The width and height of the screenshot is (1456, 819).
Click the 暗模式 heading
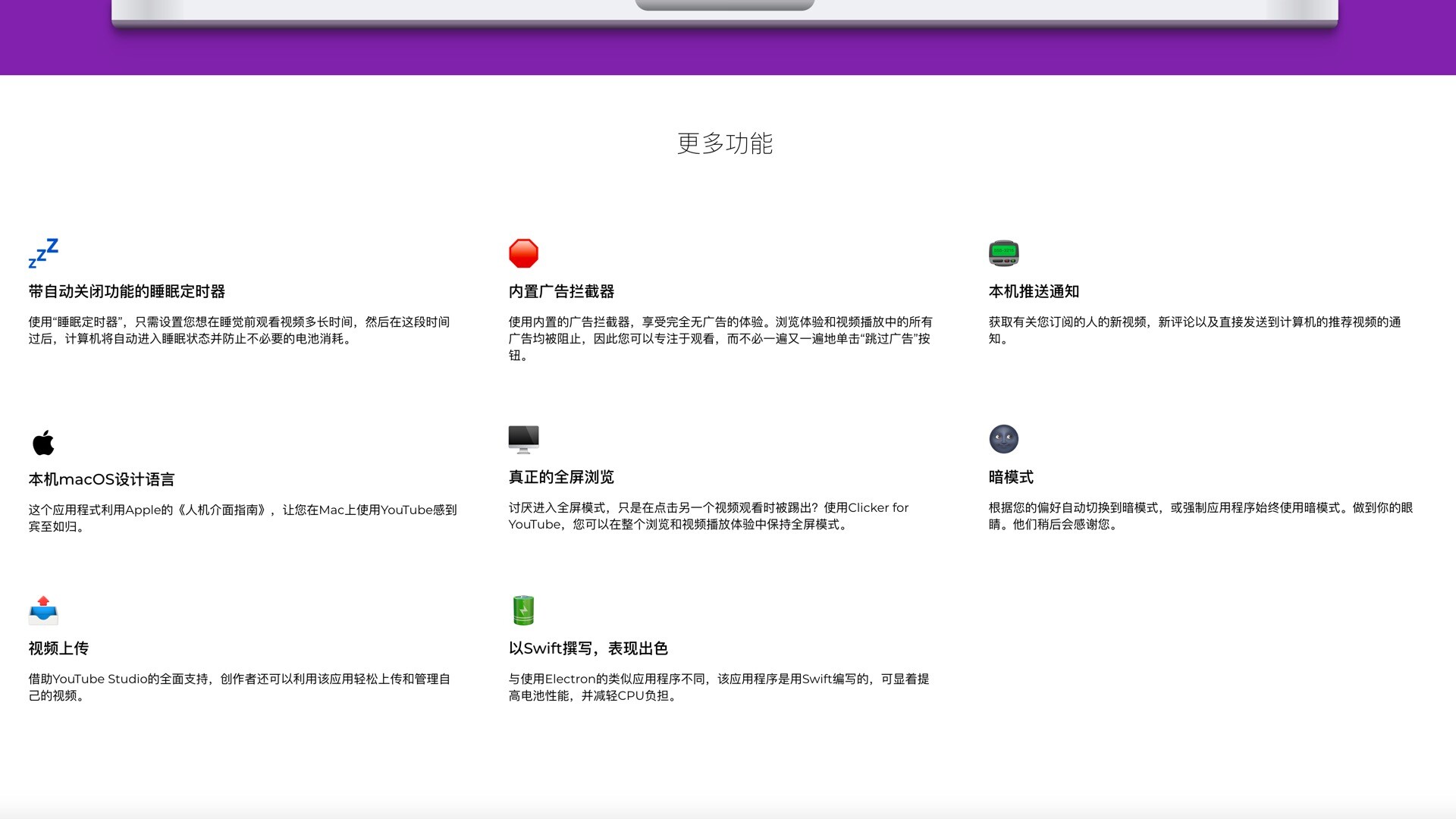tap(1011, 478)
